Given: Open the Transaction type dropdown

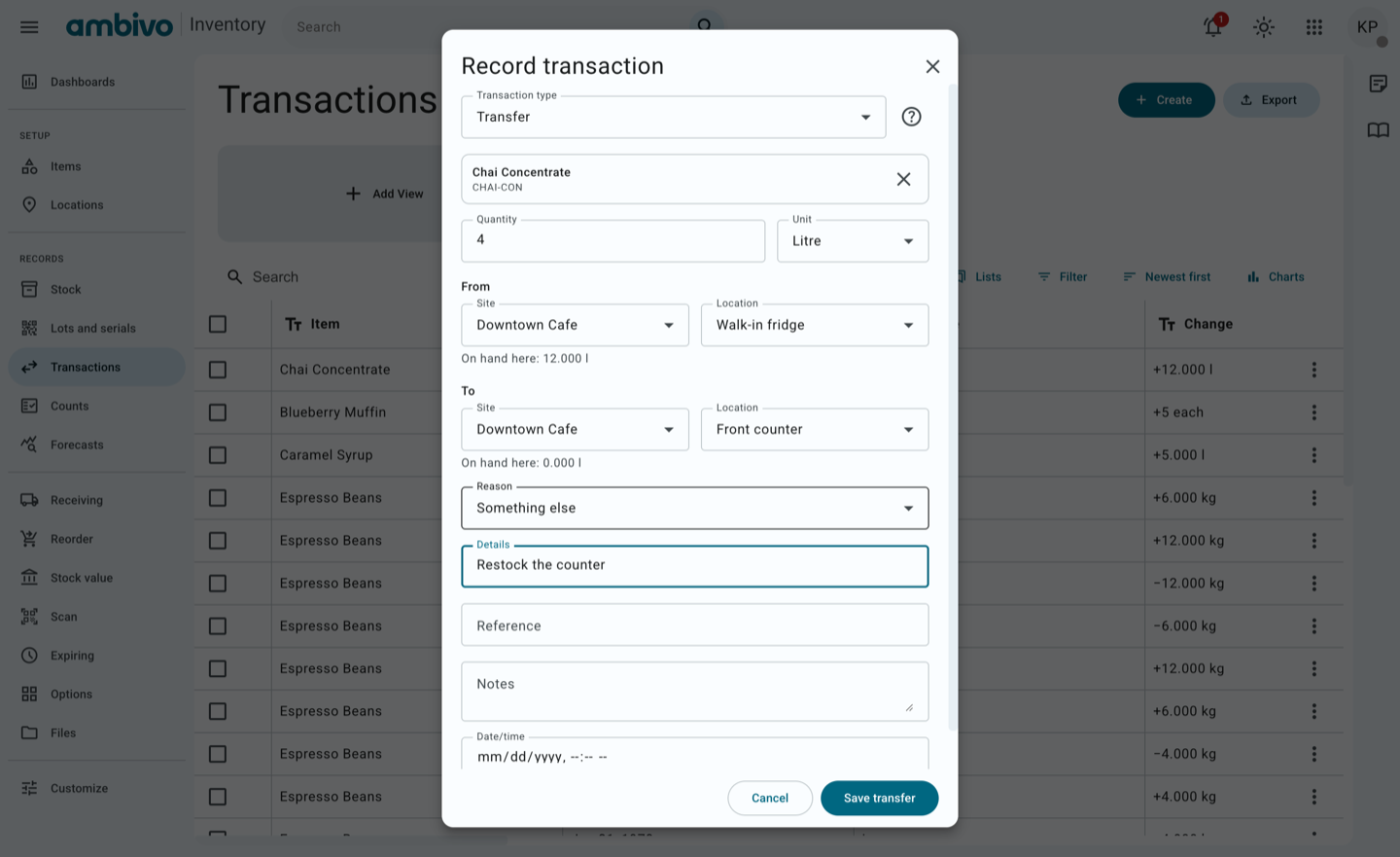Looking at the screenshot, I should click(x=673, y=117).
